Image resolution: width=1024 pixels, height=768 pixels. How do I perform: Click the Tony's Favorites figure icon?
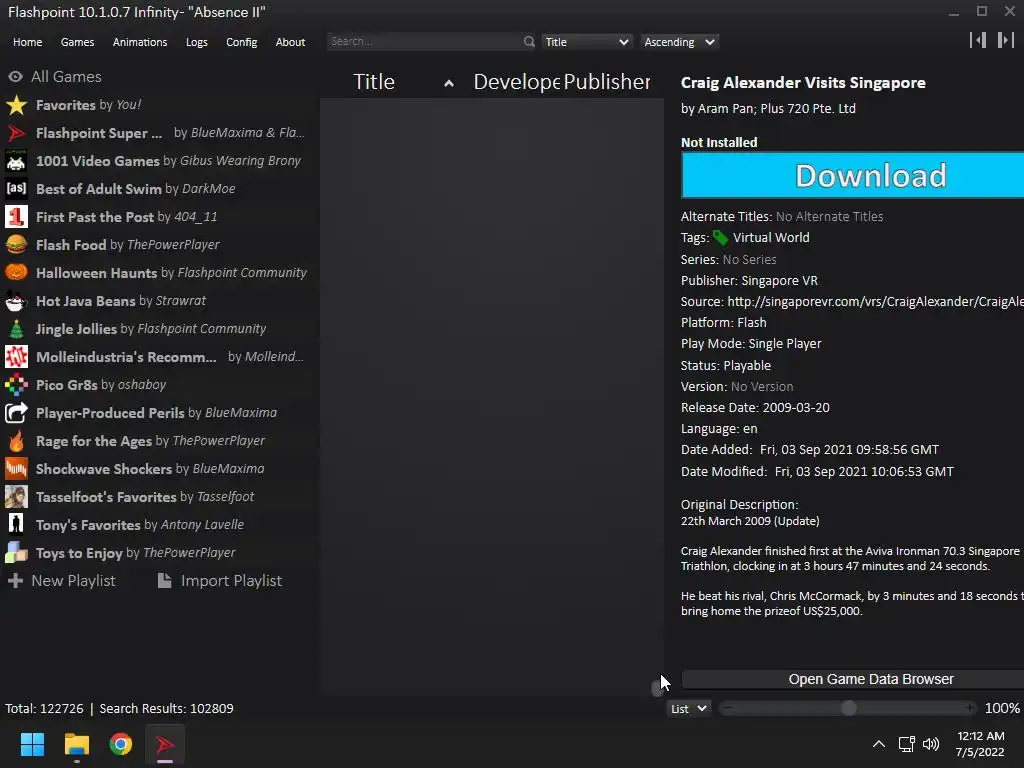(16, 525)
